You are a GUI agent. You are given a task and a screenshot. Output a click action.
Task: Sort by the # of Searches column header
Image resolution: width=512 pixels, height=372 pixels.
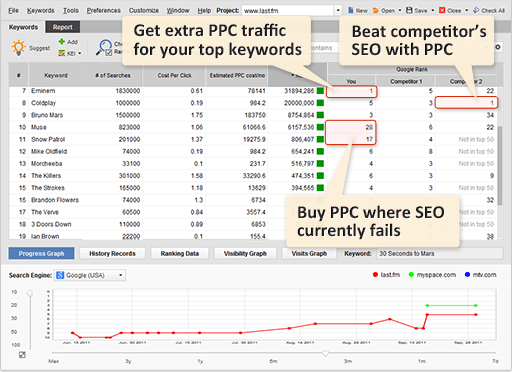pyautogui.click(x=113, y=75)
